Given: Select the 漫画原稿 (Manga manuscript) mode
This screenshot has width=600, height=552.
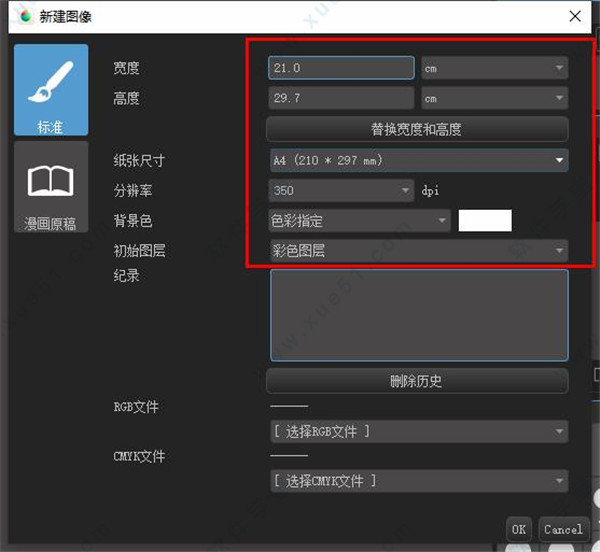Looking at the screenshot, I should tap(51, 187).
